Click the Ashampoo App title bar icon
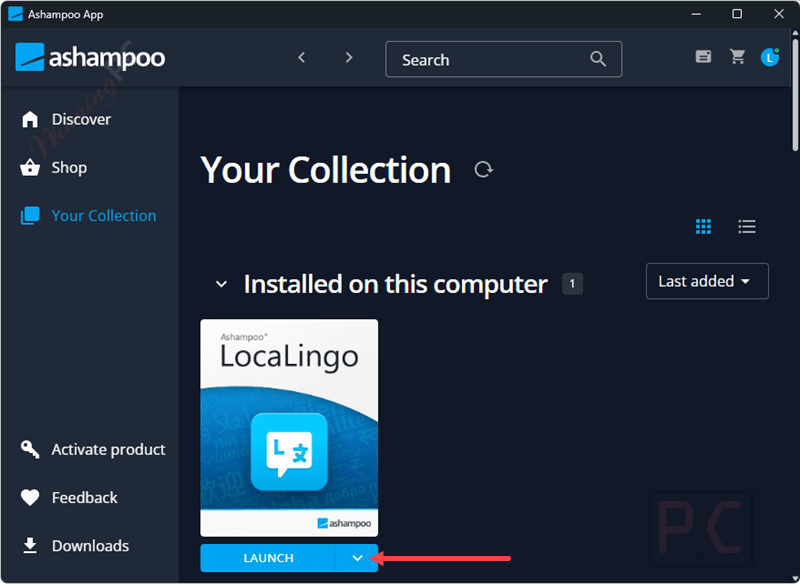This screenshot has width=800, height=584. point(15,14)
